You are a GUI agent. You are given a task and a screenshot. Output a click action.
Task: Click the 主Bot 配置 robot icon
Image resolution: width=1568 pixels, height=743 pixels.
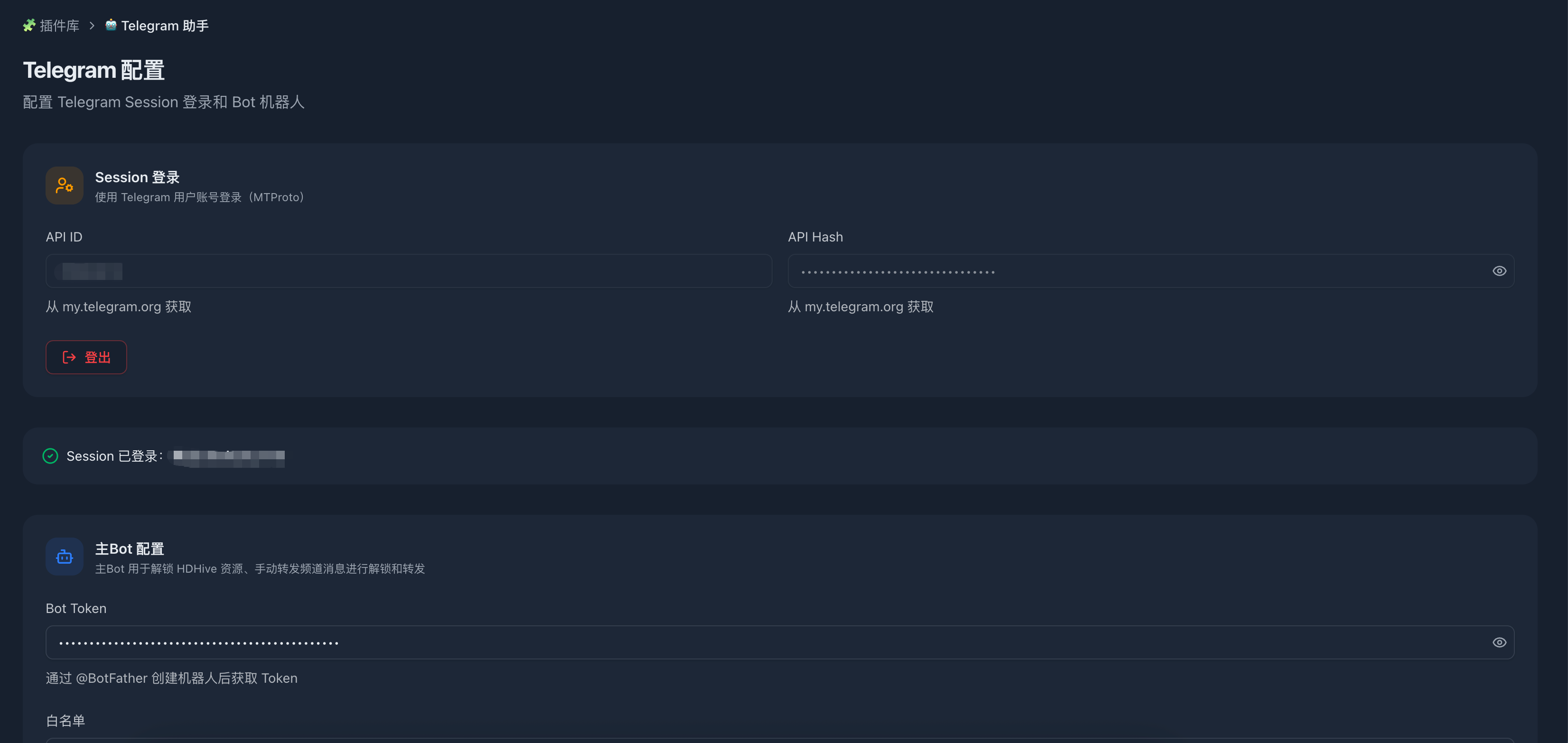(x=65, y=557)
